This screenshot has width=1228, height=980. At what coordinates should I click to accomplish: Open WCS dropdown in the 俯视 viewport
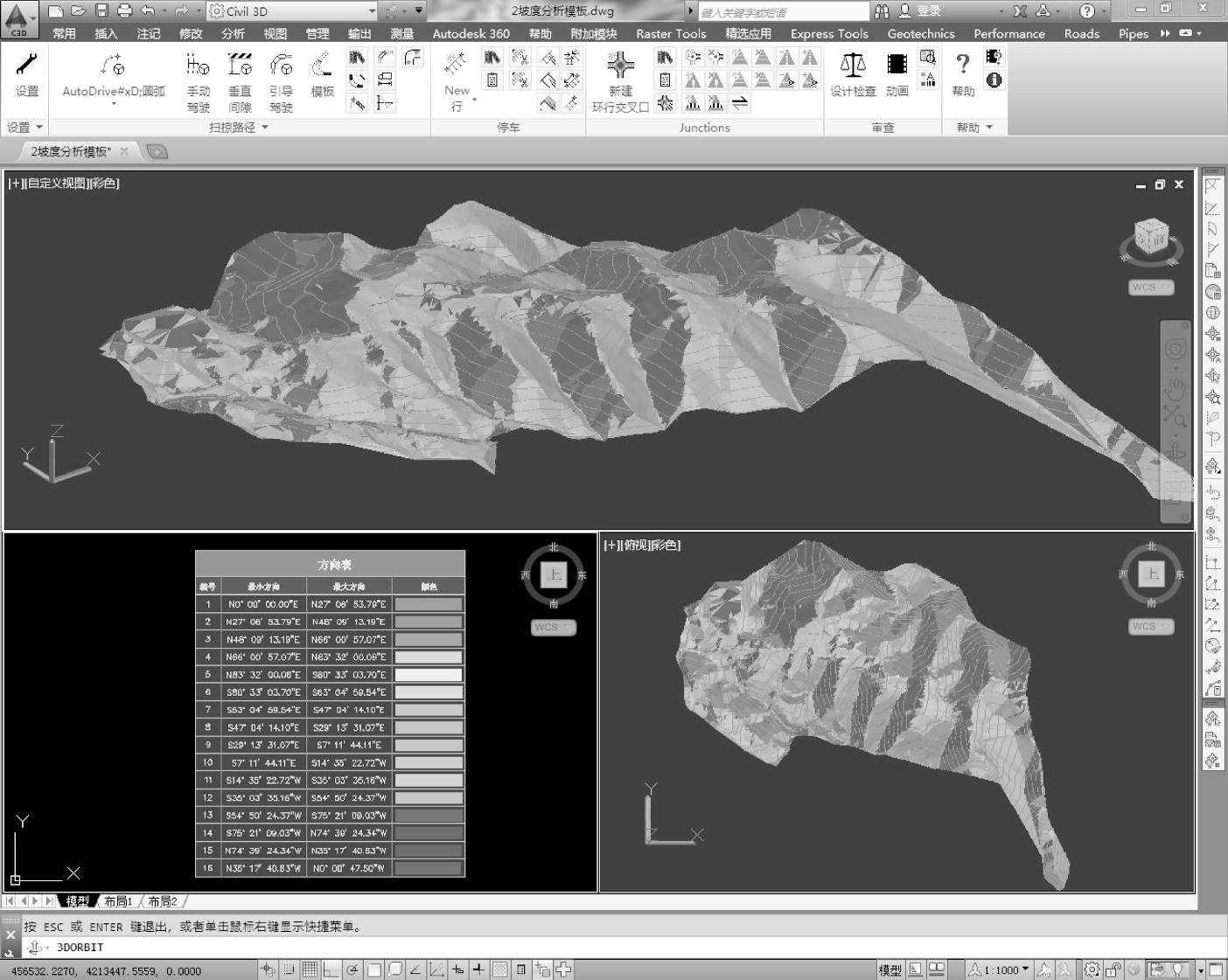[1150, 627]
